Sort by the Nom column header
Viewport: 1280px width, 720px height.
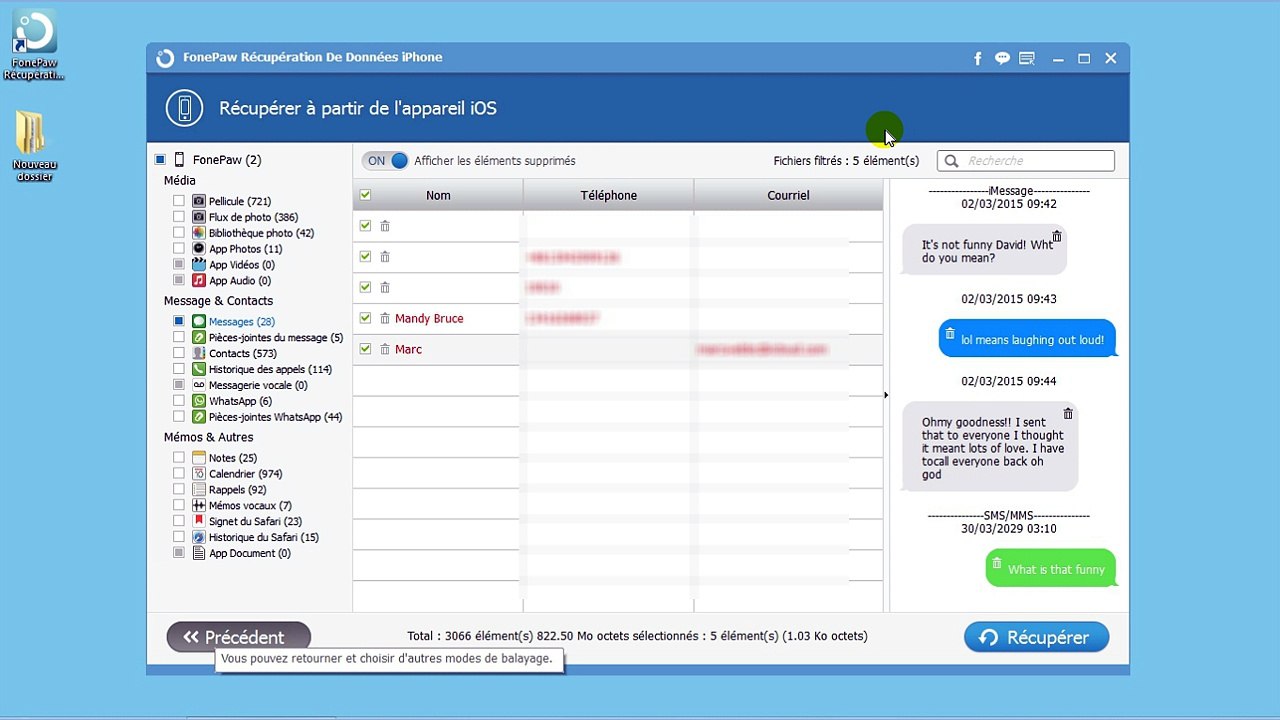(438, 196)
